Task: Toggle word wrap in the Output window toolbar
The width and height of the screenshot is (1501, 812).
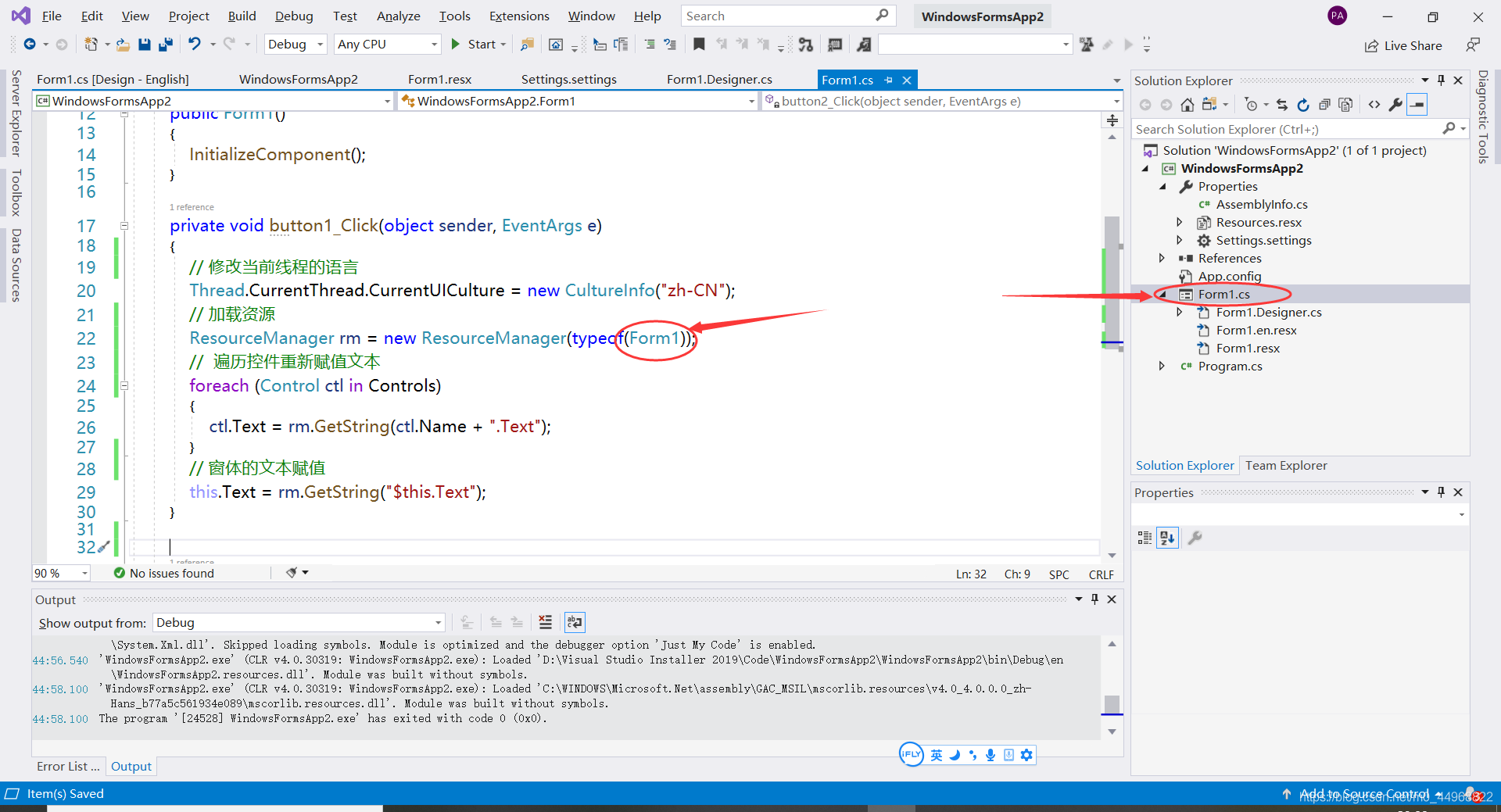Action: [x=575, y=622]
